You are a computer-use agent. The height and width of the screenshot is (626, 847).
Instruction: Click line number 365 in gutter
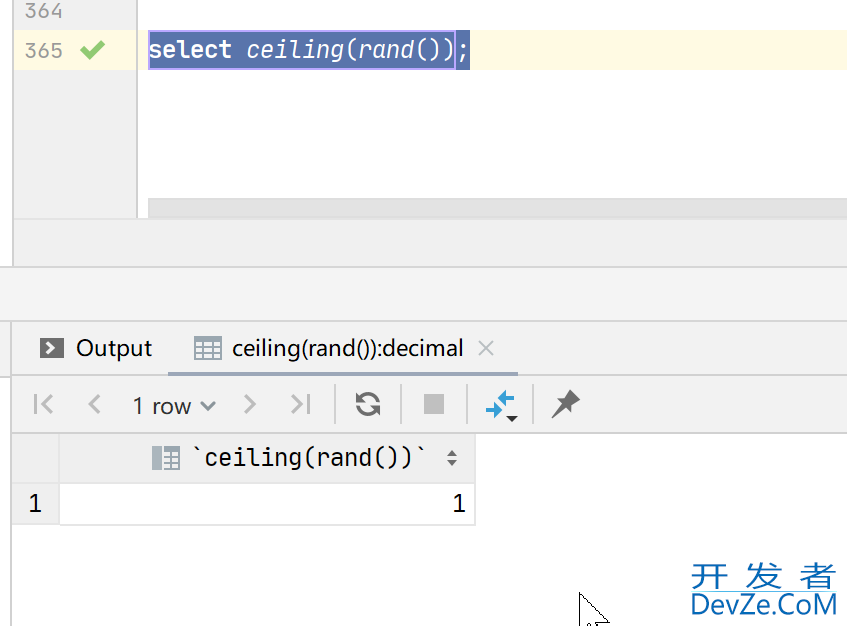(x=44, y=50)
